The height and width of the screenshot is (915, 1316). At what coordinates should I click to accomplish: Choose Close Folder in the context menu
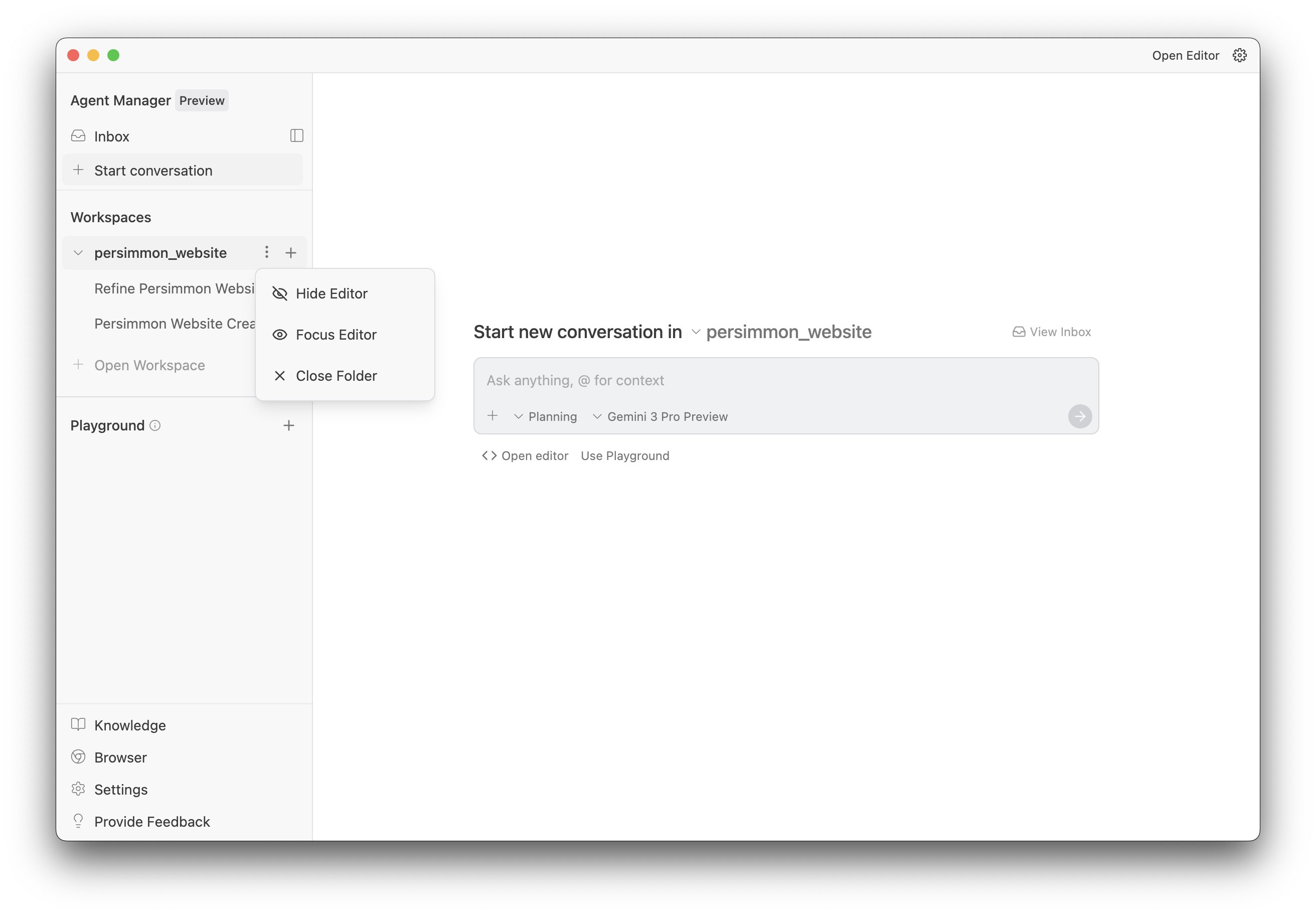point(337,376)
